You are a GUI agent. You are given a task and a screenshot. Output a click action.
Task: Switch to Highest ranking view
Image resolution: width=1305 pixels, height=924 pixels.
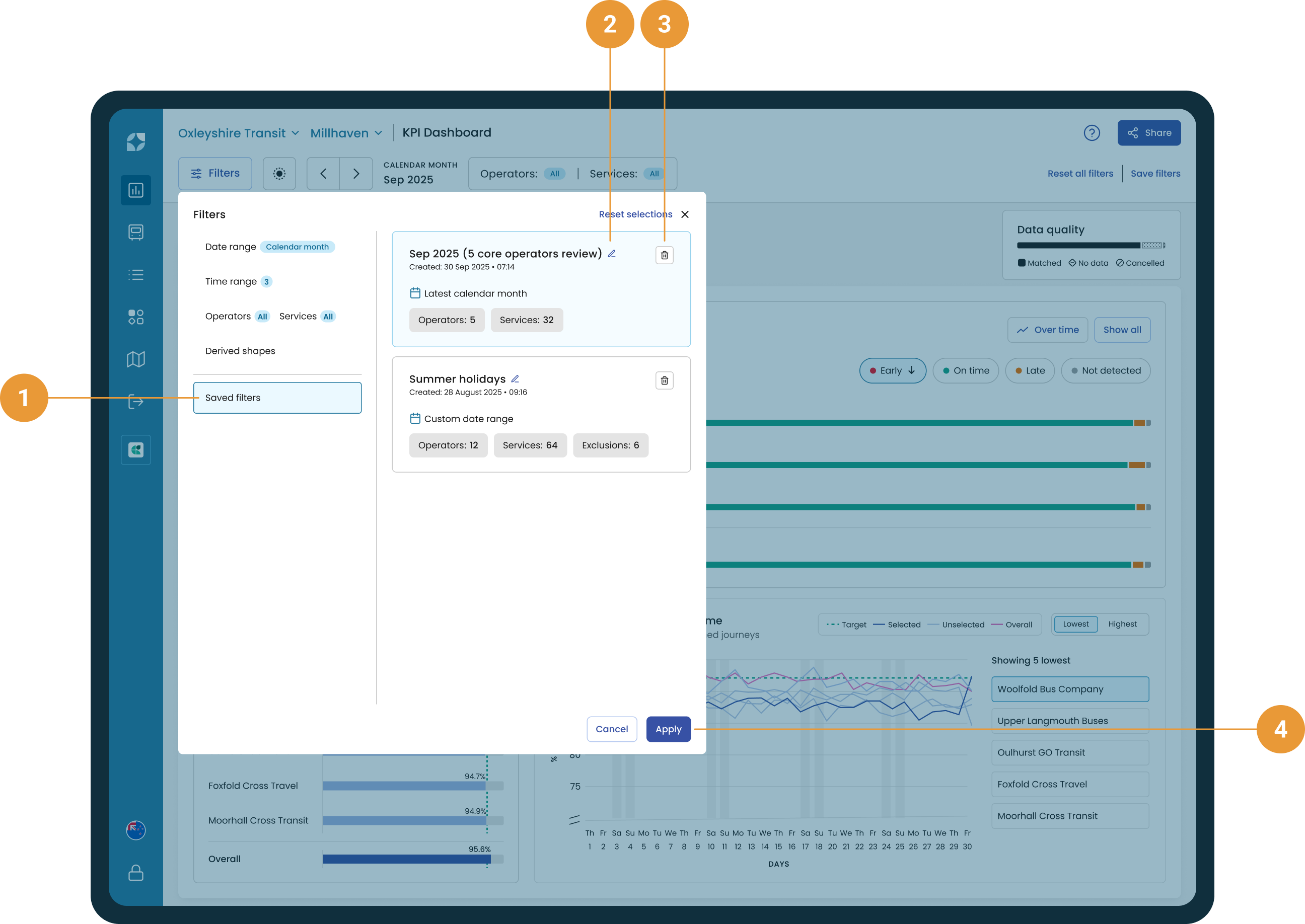[x=1122, y=624]
